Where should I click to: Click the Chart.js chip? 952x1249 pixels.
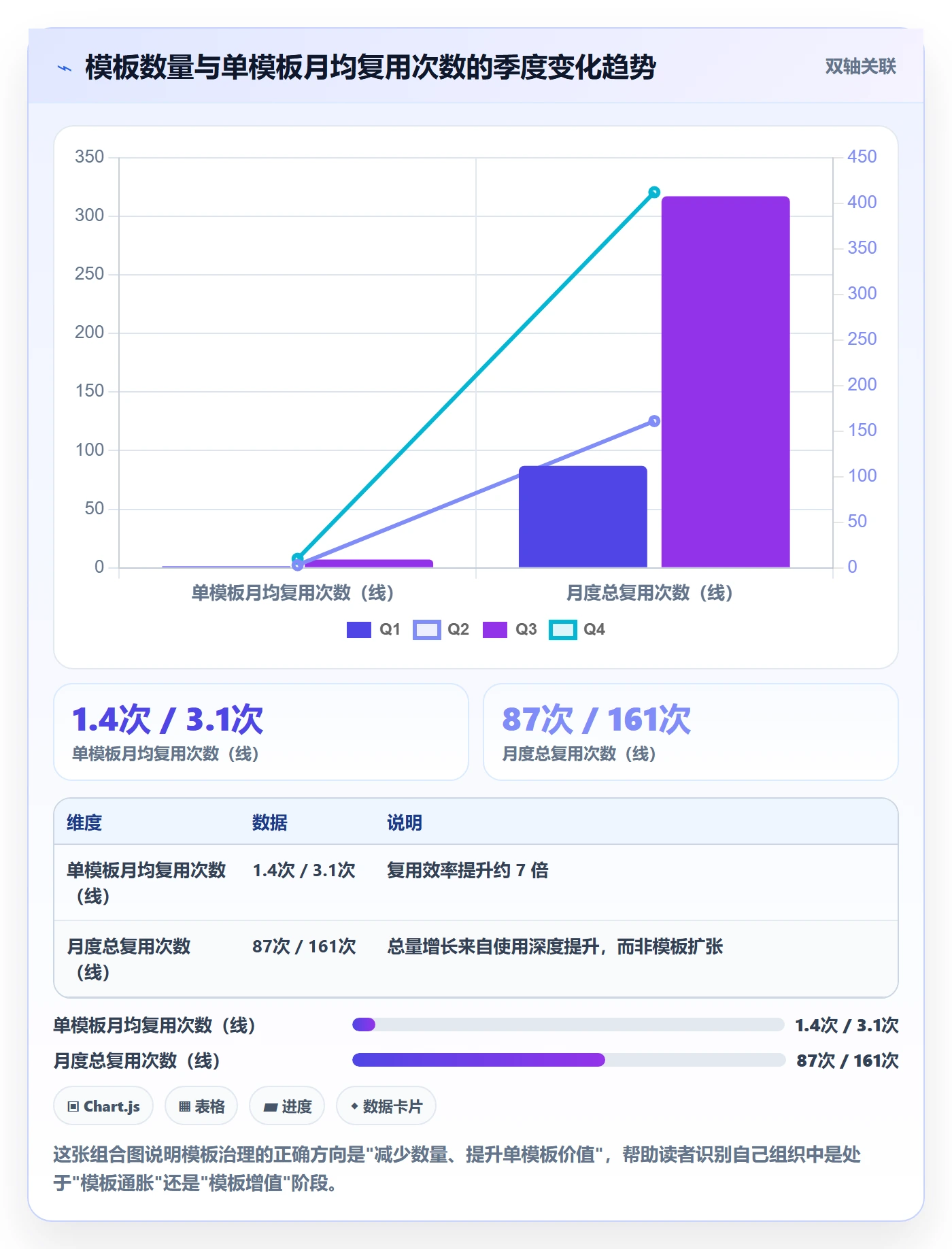click(x=103, y=1106)
